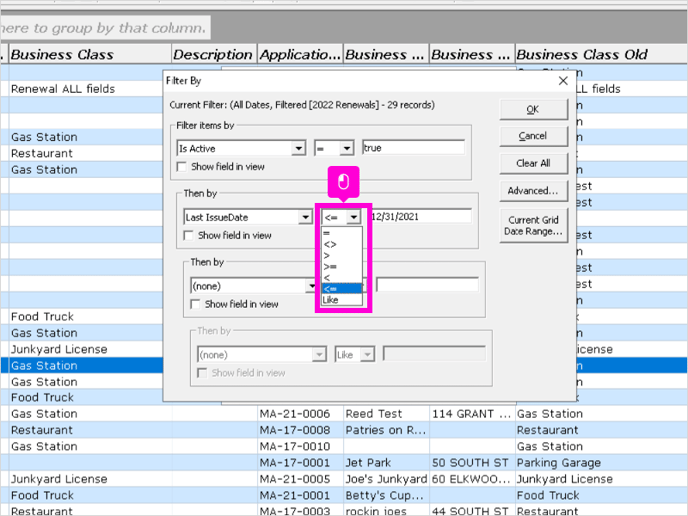Select '<' operator from list

342,277
